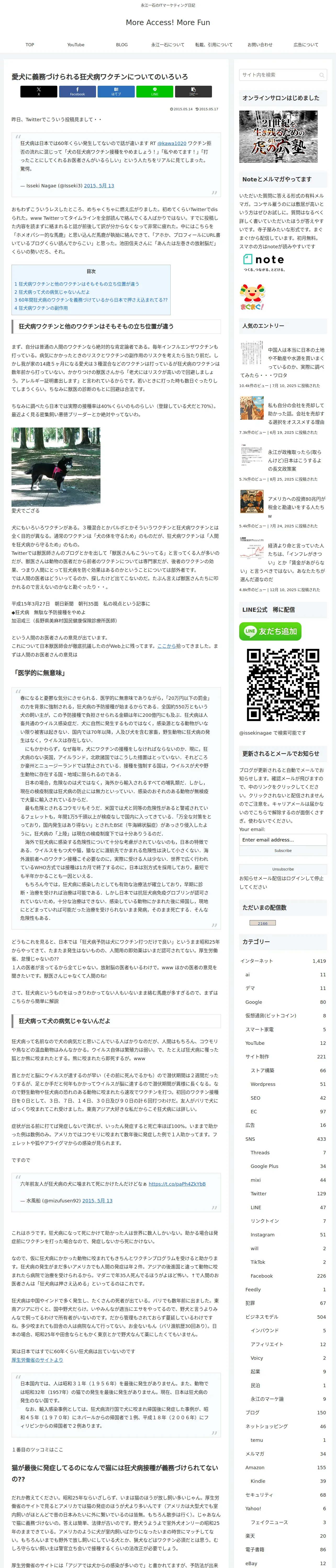This screenshot has height=1568, width=336.
Task: Open the 永江一石について menu item
Action: [x=168, y=44]
